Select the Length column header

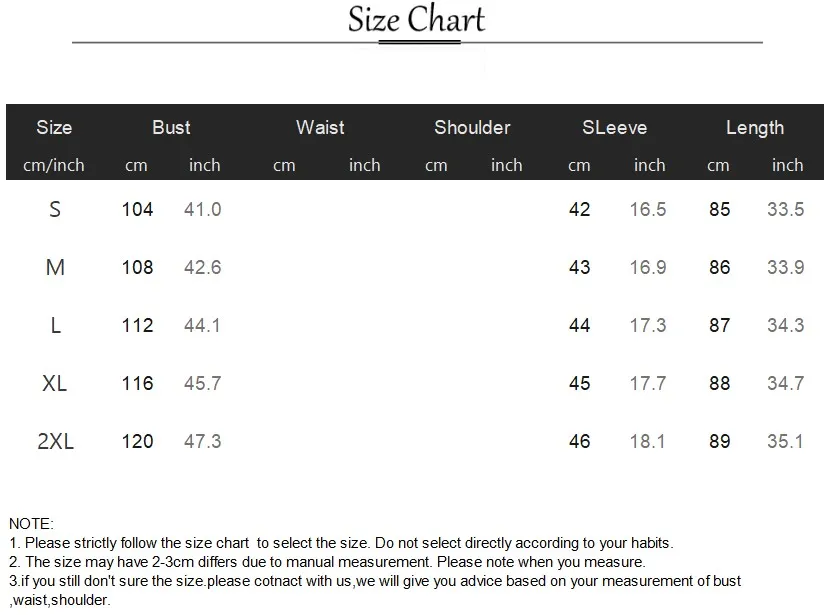[x=755, y=128]
